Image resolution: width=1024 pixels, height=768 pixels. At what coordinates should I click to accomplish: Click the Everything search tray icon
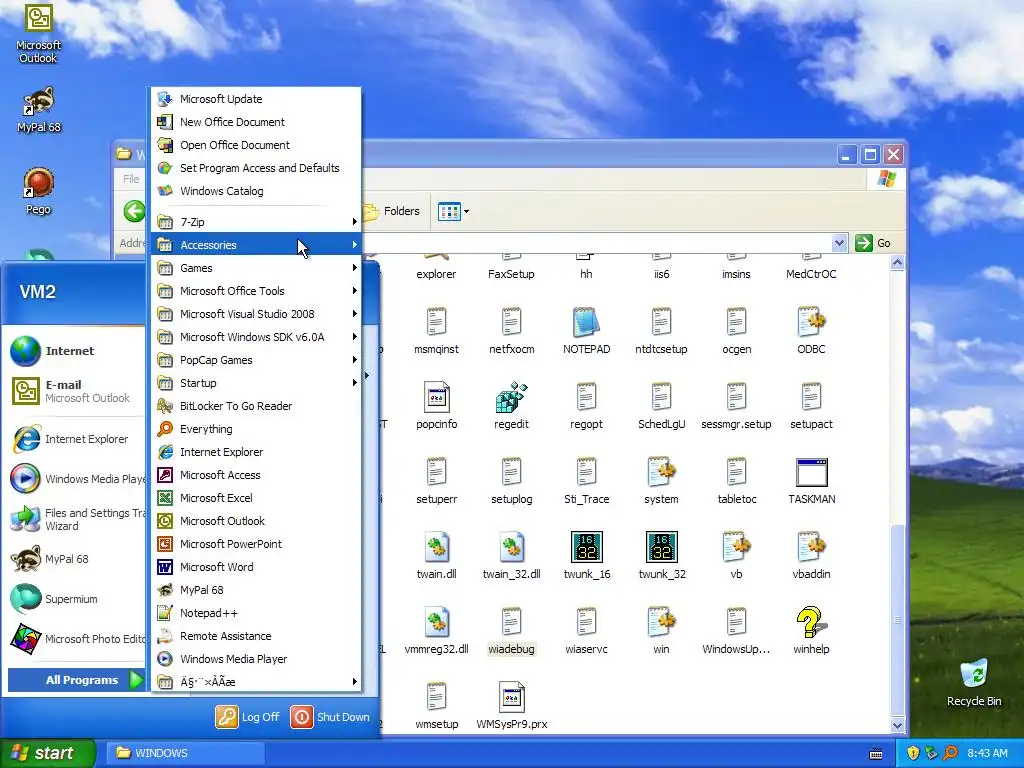[x=950, y=753]
